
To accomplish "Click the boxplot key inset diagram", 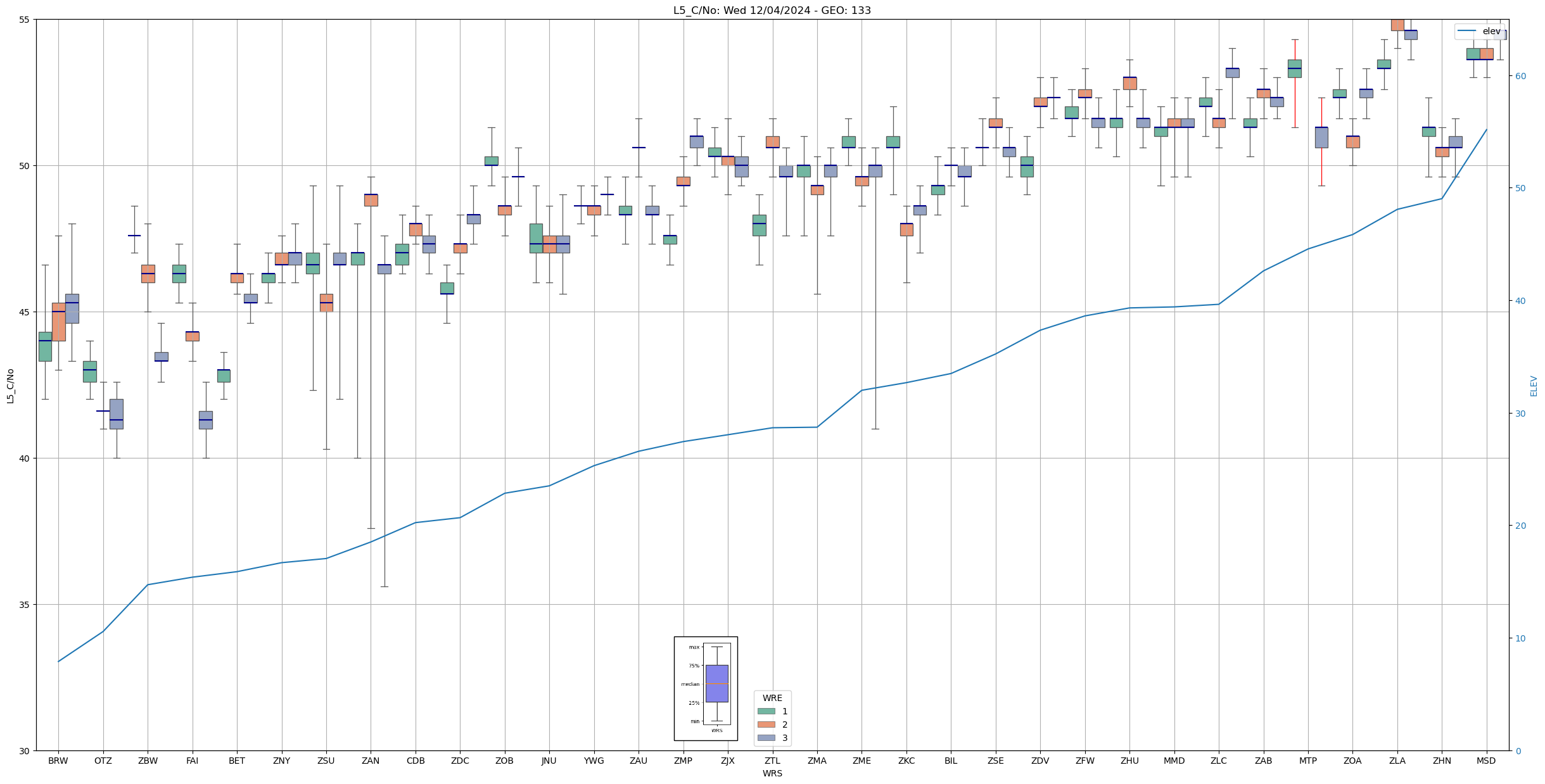I will [x=706, y=688].
